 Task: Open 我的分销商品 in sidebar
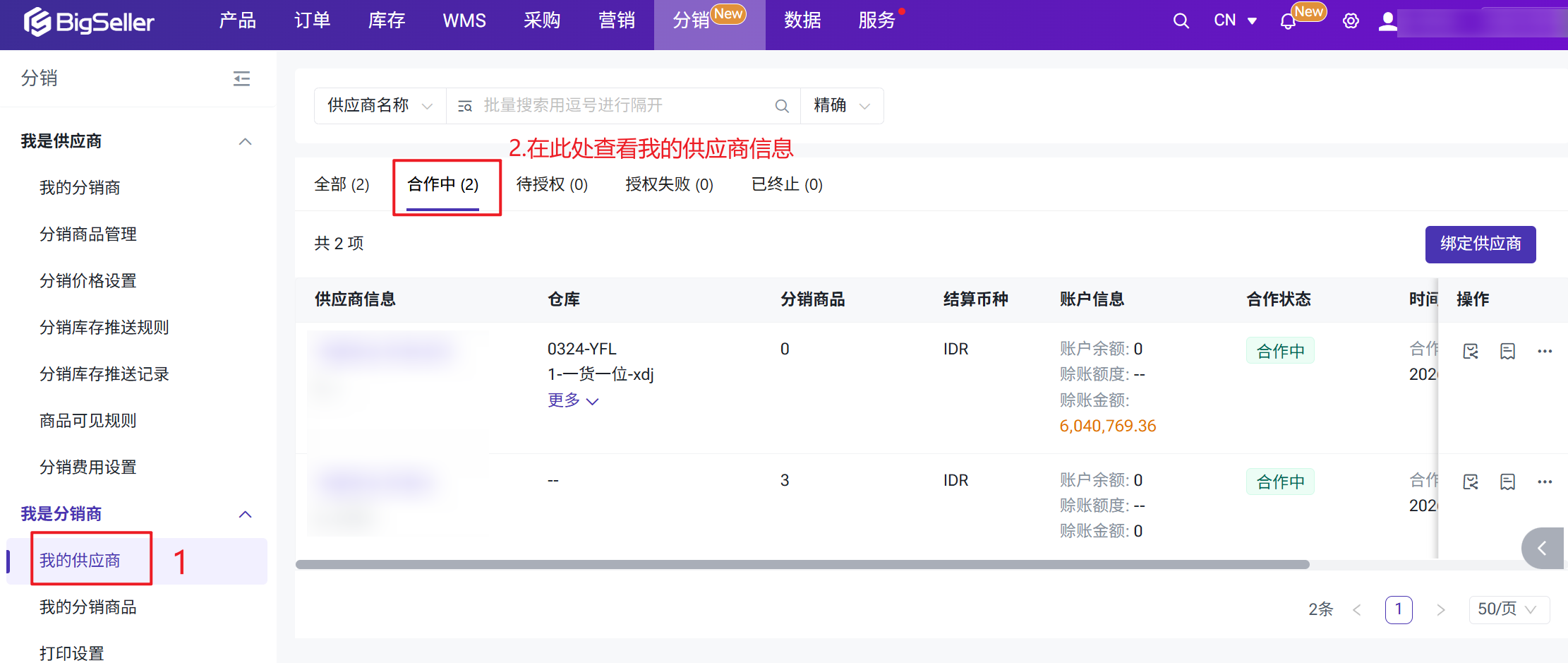tap(88, 607)
